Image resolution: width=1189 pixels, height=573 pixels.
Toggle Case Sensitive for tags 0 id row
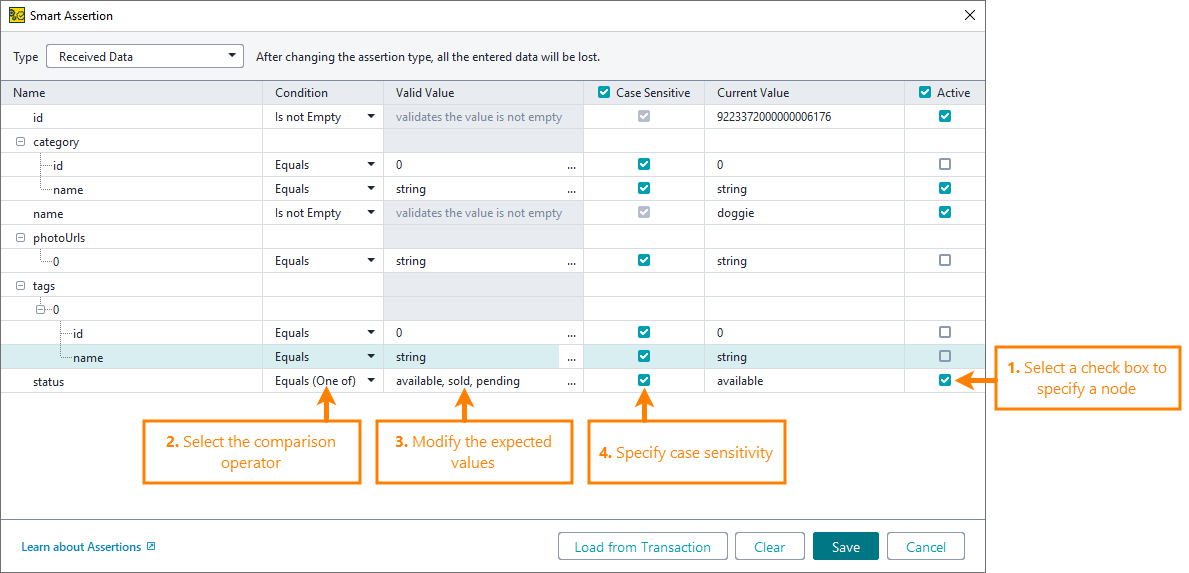[x=644, y=332]
